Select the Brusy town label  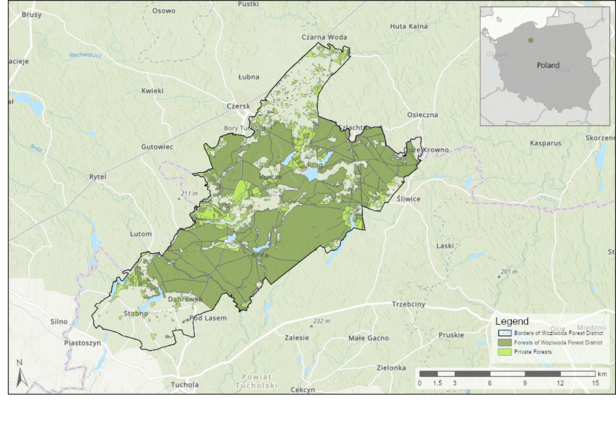click(x=31, y=16)
